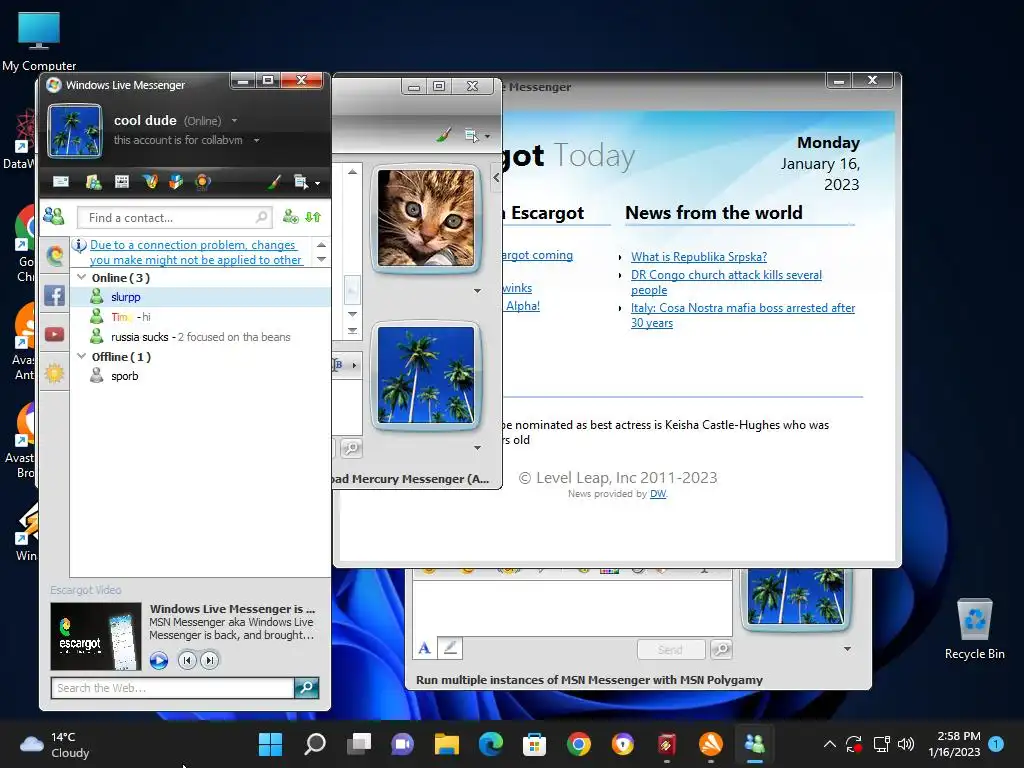Screen dimensions: 1024x768
Task: Open 'DR Congo church attack kills several people' link
Action: point(726,282)
